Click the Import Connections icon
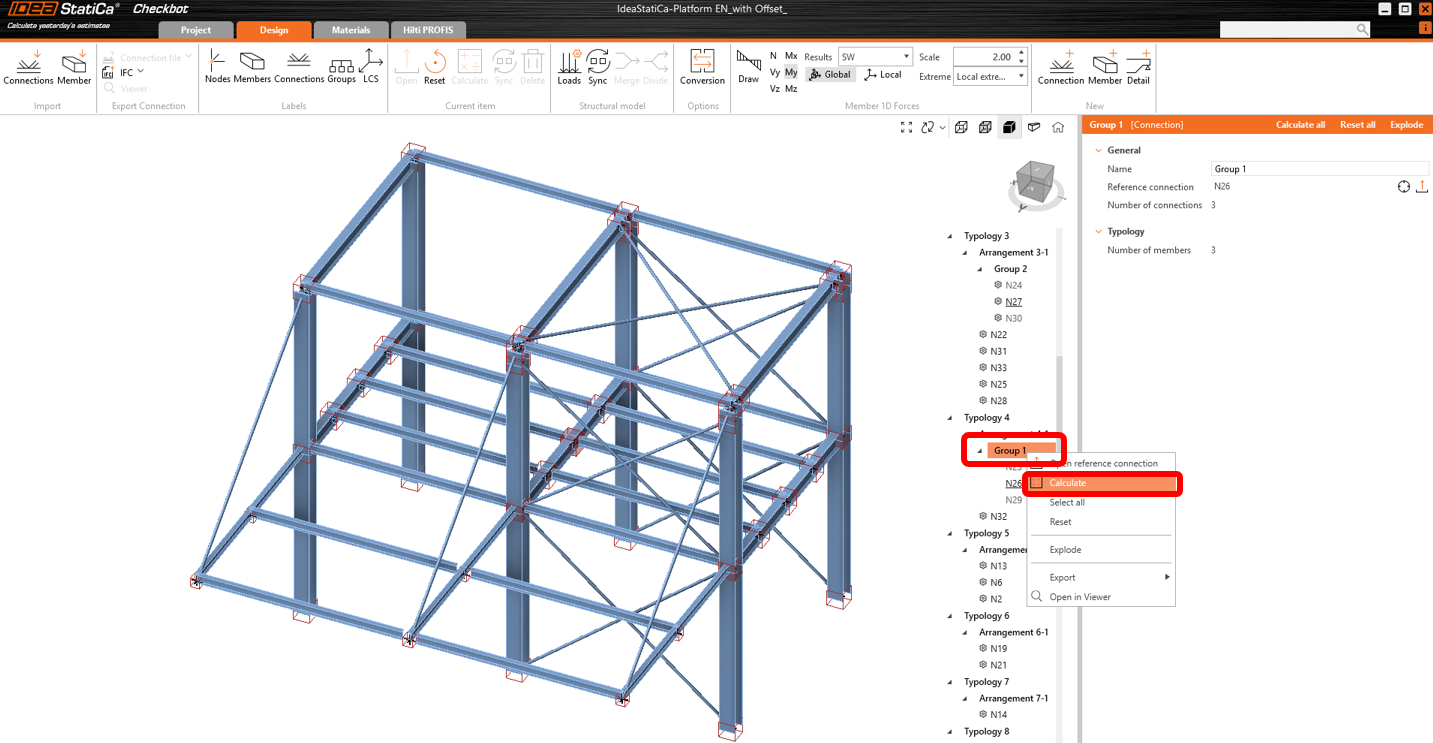Image resolution: width=1433 pixels, height=743 pixels. [x=28, y=66]
